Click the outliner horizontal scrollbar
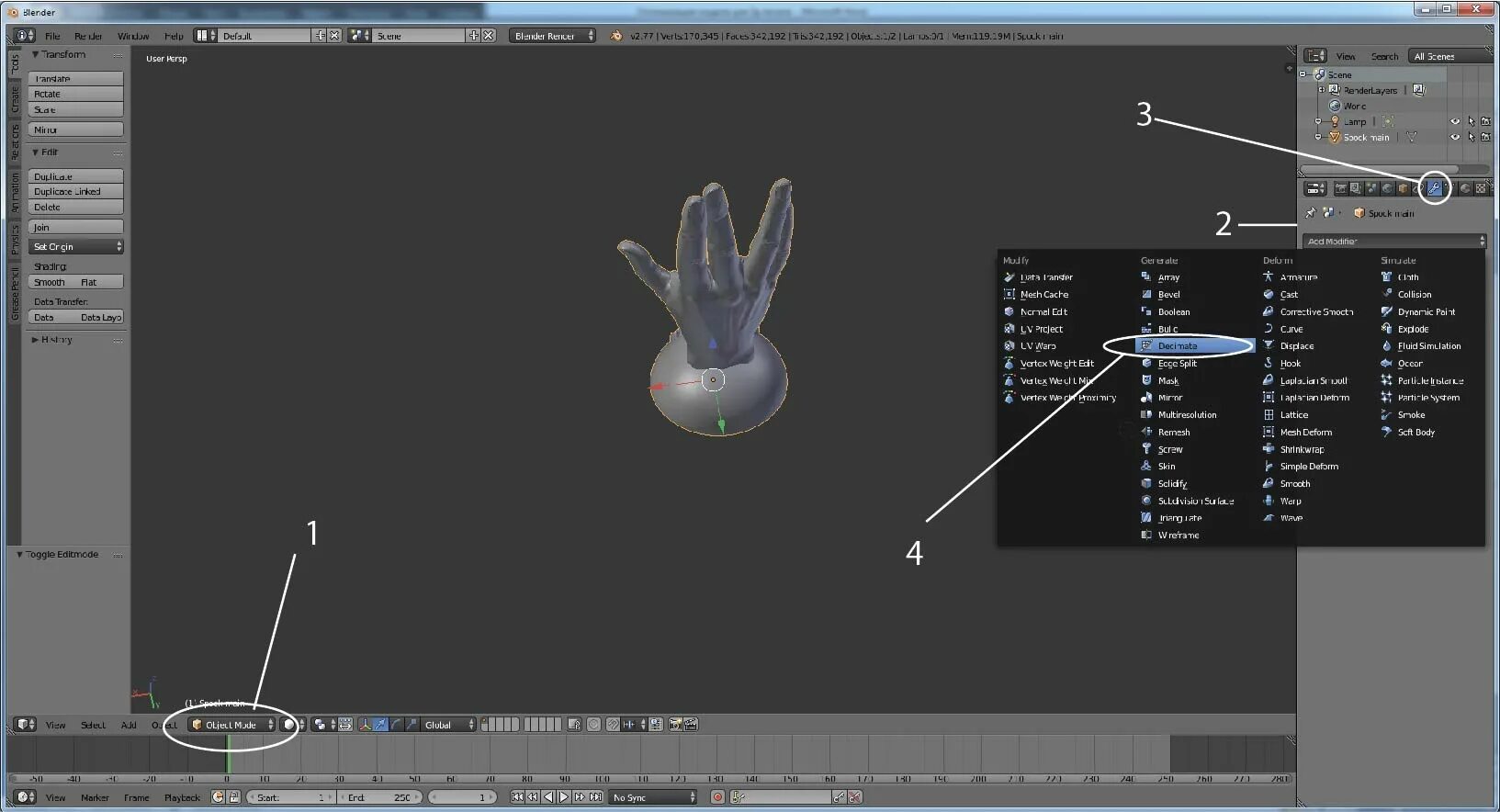This screenshot has width=1500, height=812. [x=1393, y=169]
